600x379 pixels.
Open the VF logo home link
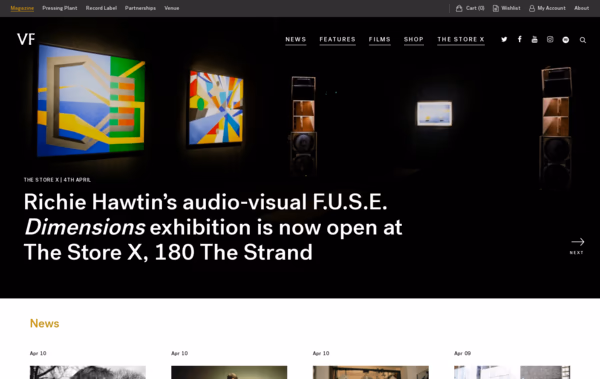pyautogui.click(x=26, y=39)
